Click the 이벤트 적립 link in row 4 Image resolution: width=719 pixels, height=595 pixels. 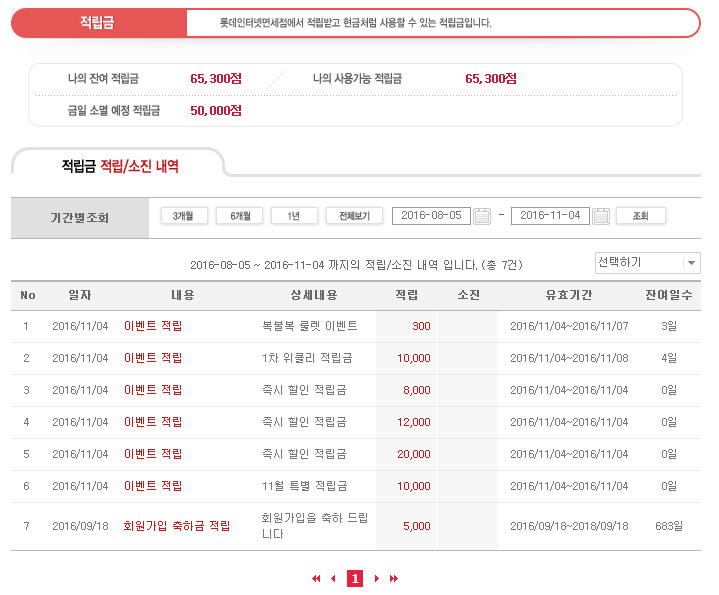(x=153, y=422)
